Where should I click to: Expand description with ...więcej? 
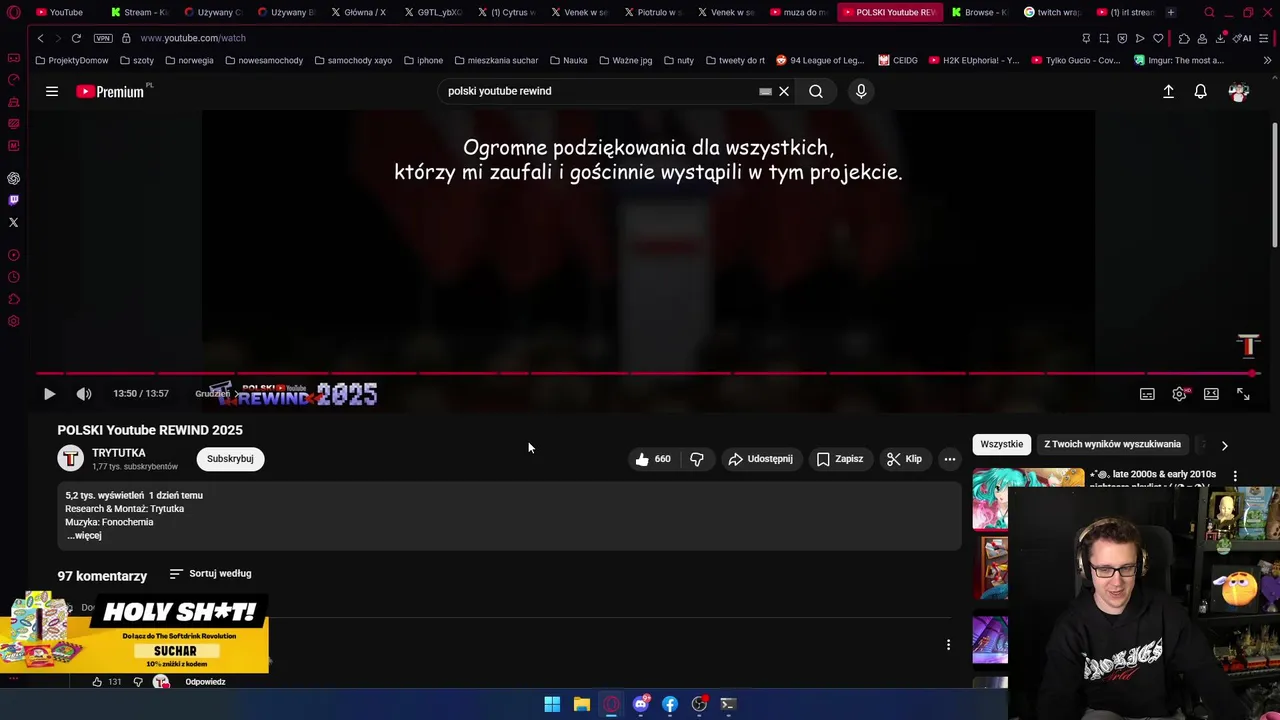(x=84, y=536)
